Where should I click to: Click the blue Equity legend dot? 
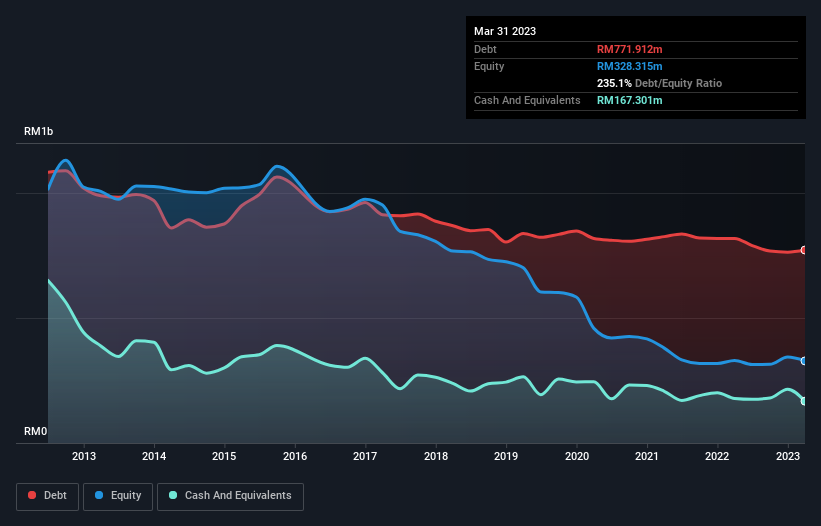point(99,495)
